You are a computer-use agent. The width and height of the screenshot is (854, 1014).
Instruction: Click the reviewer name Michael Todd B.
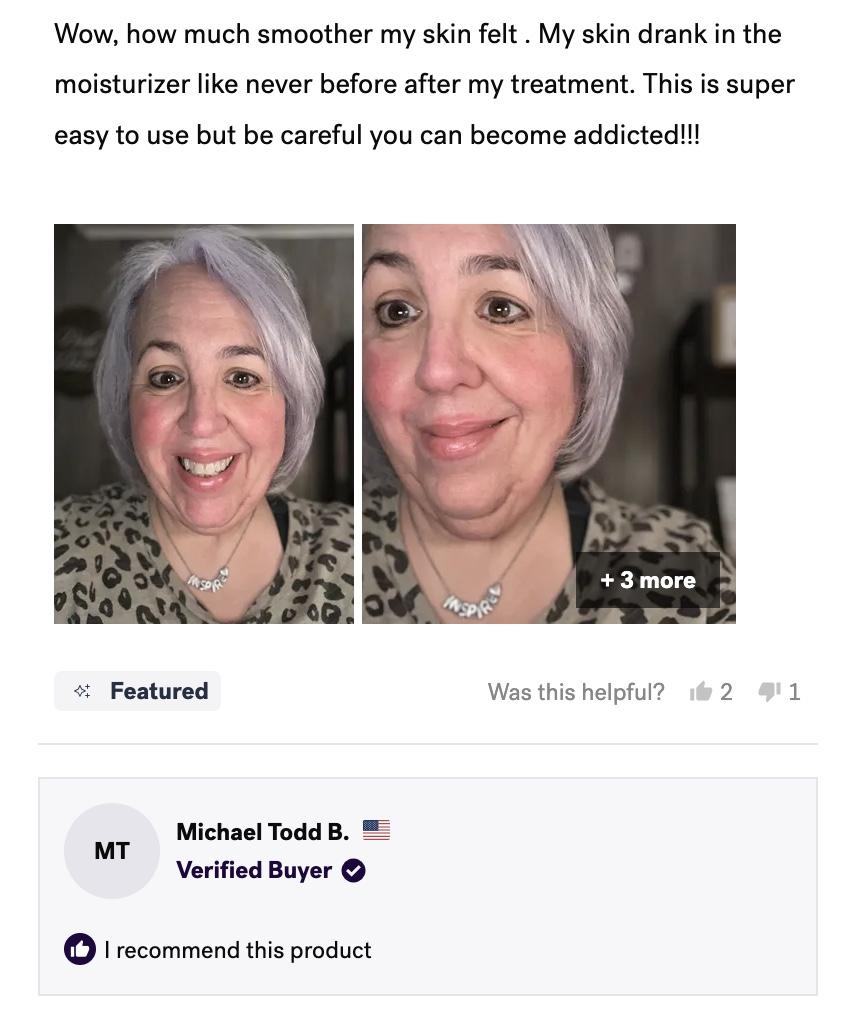[x=262, y=832]
